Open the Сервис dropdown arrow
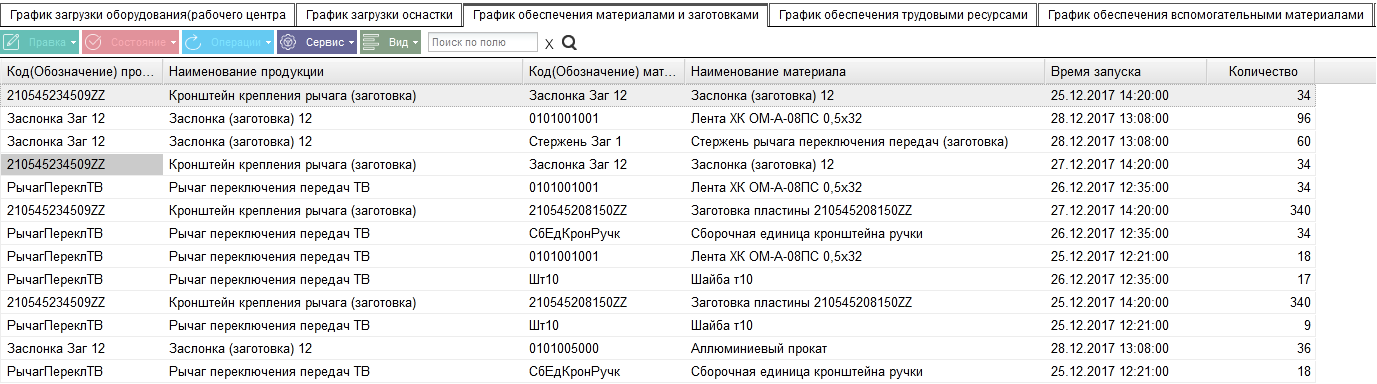Viewport: 1377px width, 384px height. [x=353, y=43]
